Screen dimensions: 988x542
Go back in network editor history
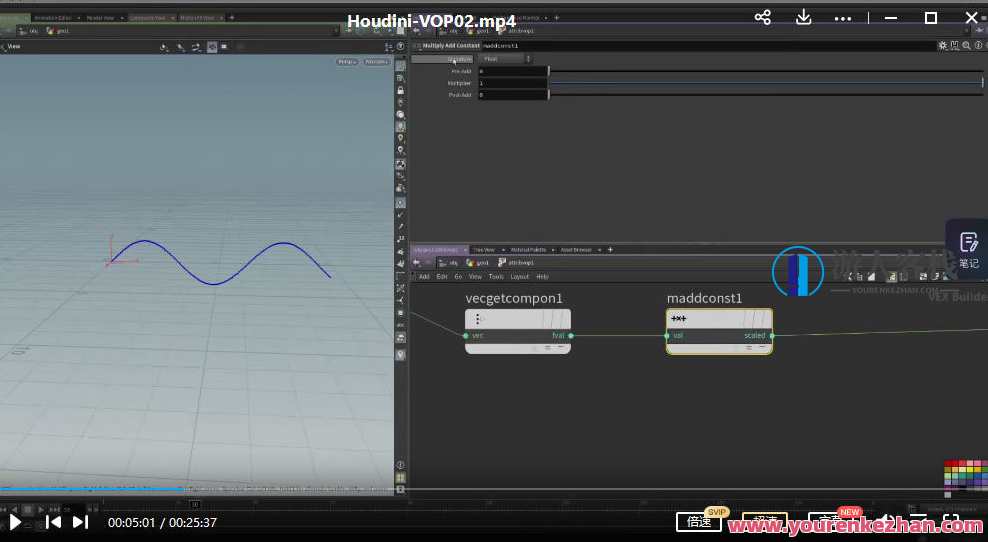[416, 262]
